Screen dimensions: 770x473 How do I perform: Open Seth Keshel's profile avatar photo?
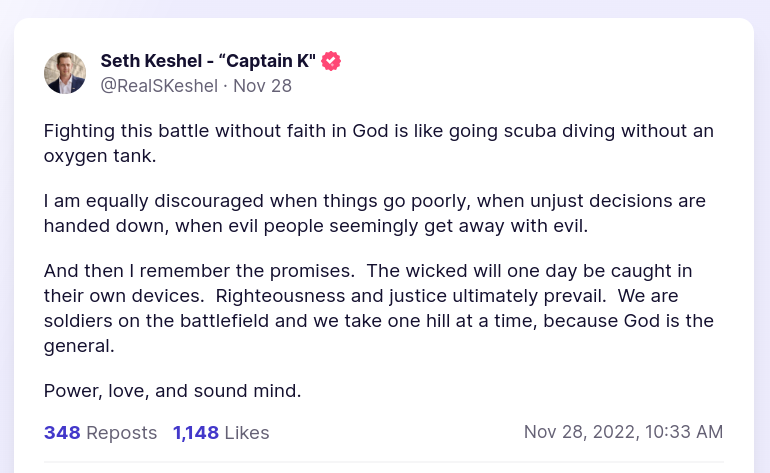click(x=65, y=73)
